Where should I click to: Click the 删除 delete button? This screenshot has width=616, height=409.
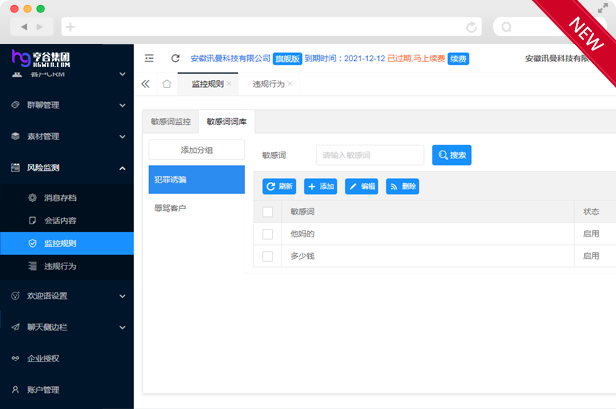(403, 186)
